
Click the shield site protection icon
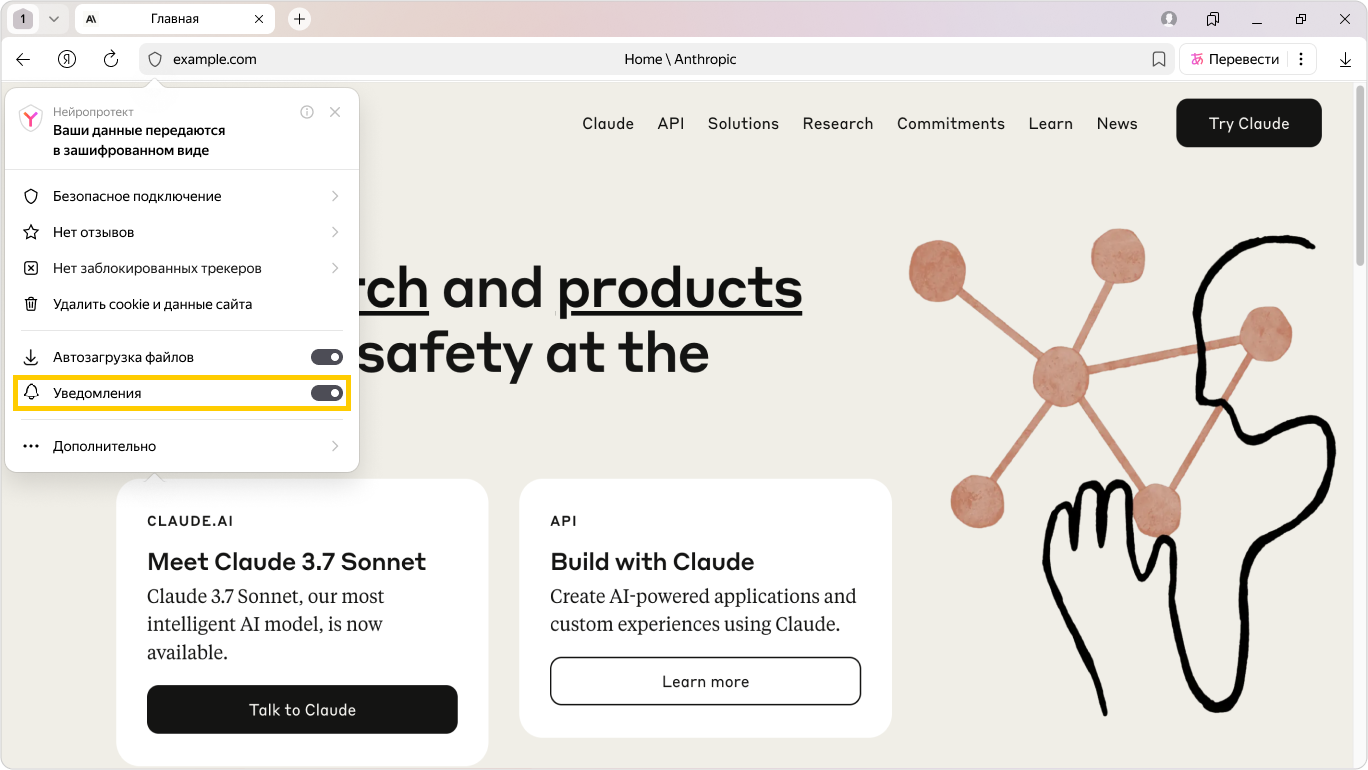(155, 59)
